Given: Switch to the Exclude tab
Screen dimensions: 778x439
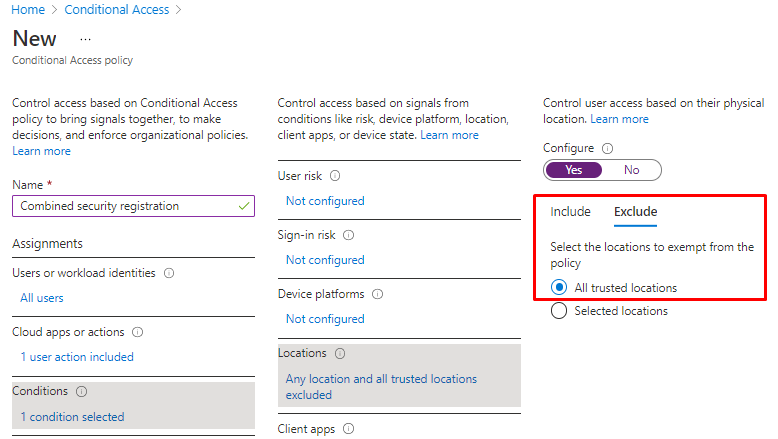Looking at the screenshot, I should coord(635,212).
